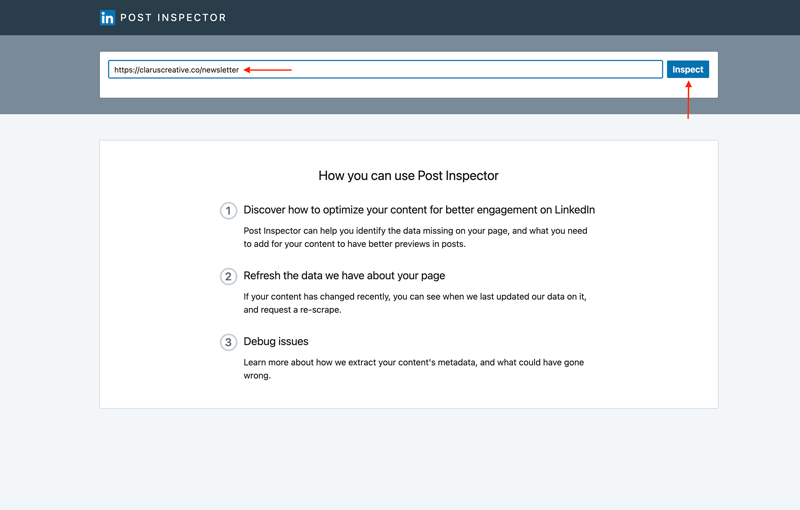The height and width of the screenshot is (510, 800).
Task: Focus the URL input field
Action: 385,69
